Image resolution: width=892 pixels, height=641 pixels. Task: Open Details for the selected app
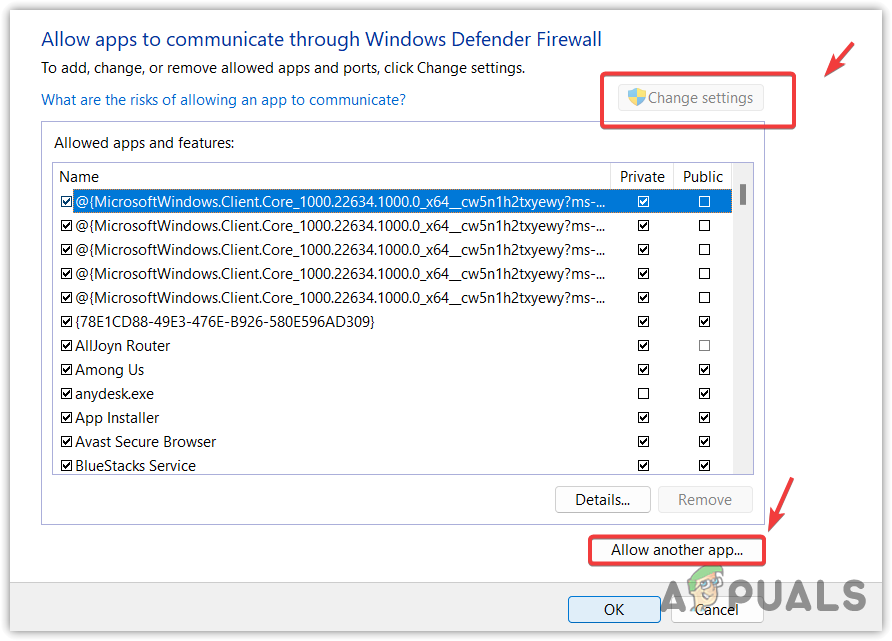click(x=602, y=500)
